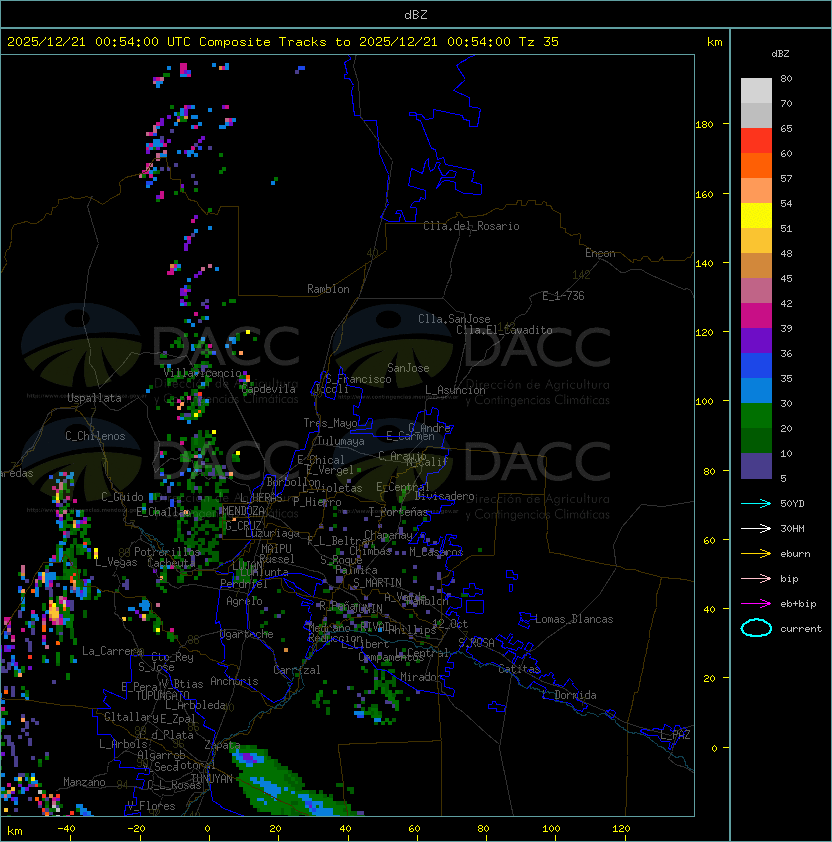The height and width of the screenshot is (842, 832).
Task: Select the red swatch below 65 dBZ
Action: coord(756,141)
